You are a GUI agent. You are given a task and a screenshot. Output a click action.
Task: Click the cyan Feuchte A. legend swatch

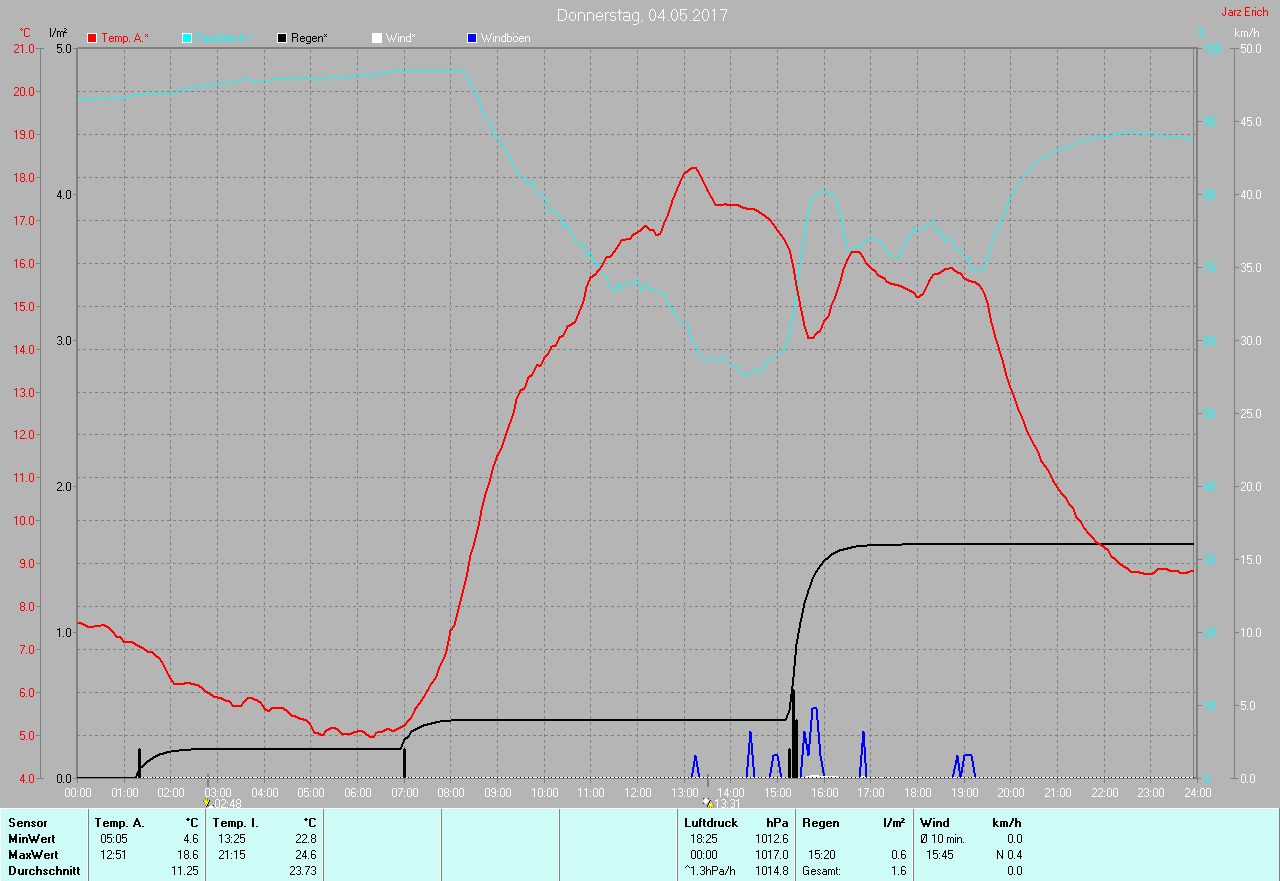coord(187,38)
